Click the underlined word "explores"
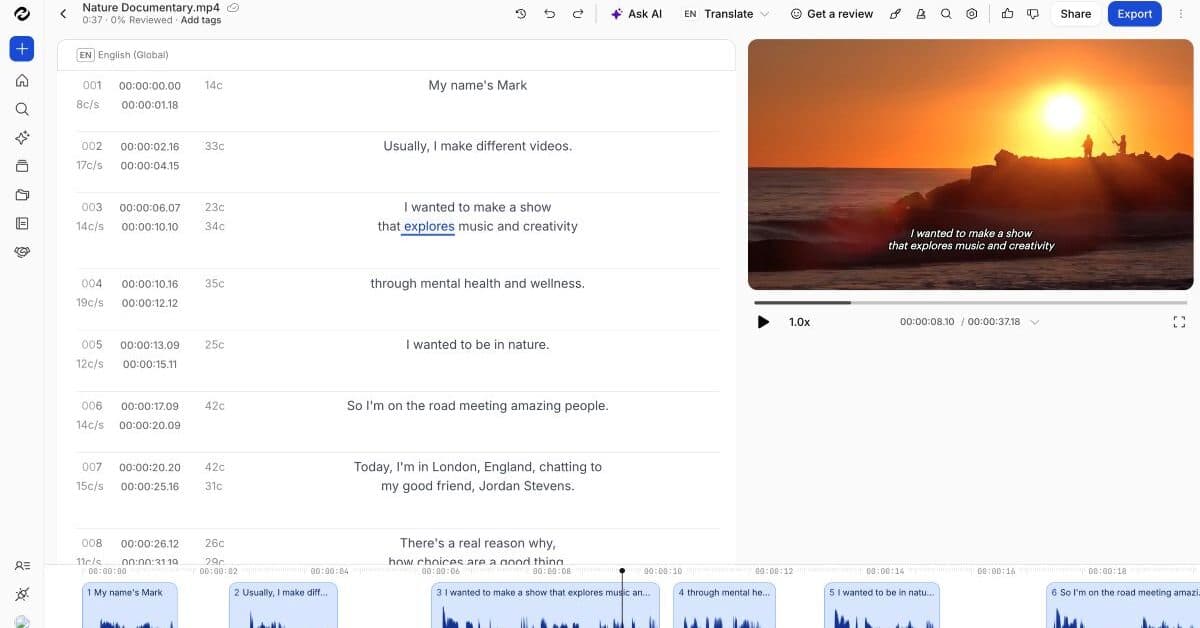 [x=429, y=226]
